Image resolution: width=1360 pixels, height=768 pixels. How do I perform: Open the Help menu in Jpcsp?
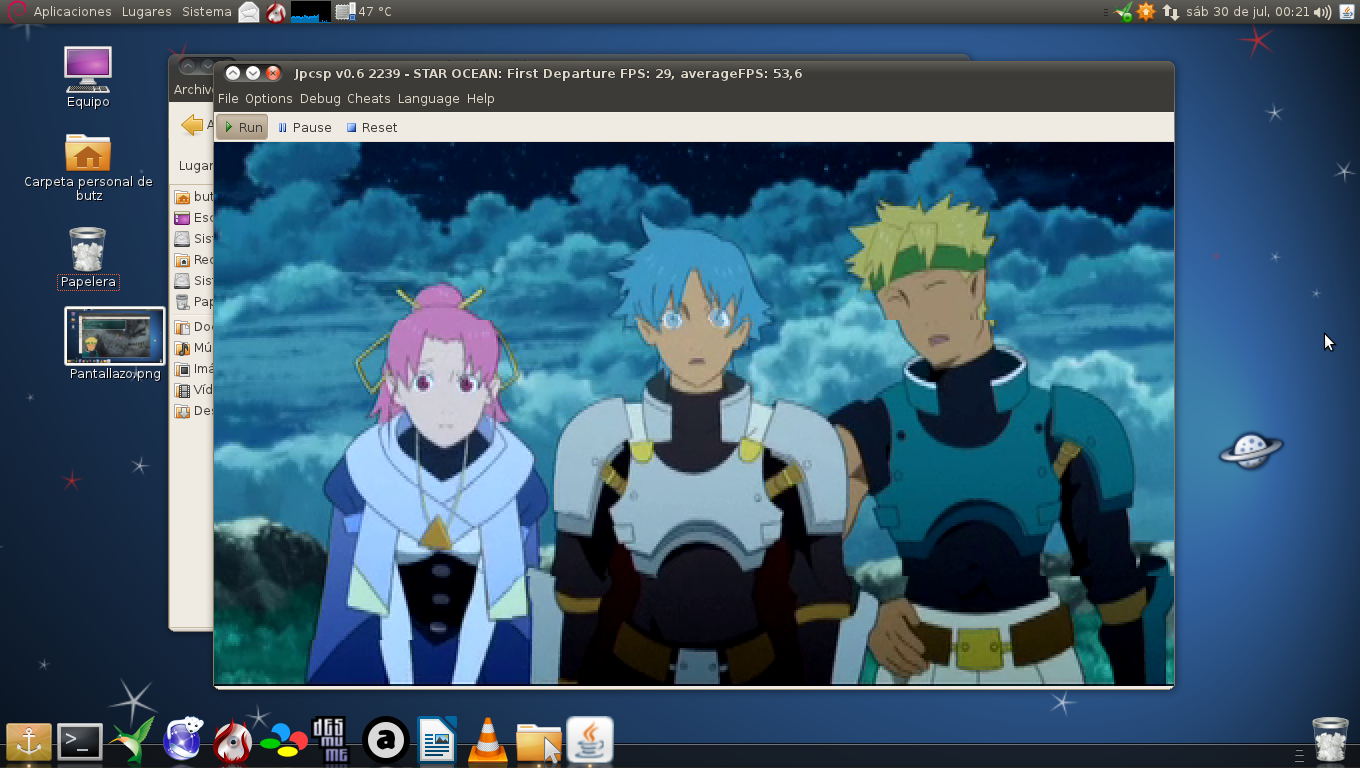coord(480,99)
